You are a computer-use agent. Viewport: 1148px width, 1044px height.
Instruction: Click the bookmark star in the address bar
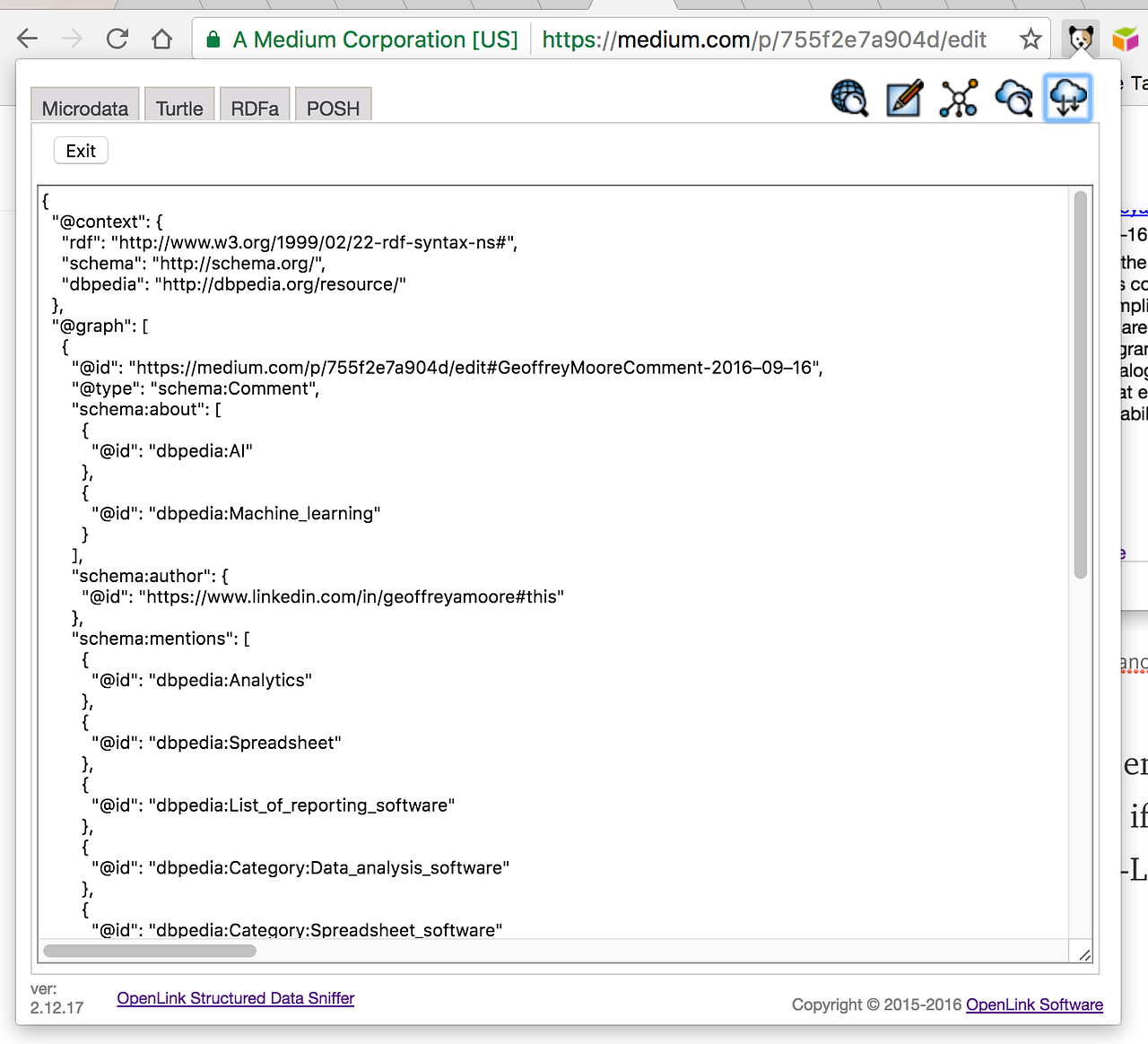[x=1031, y=39]
